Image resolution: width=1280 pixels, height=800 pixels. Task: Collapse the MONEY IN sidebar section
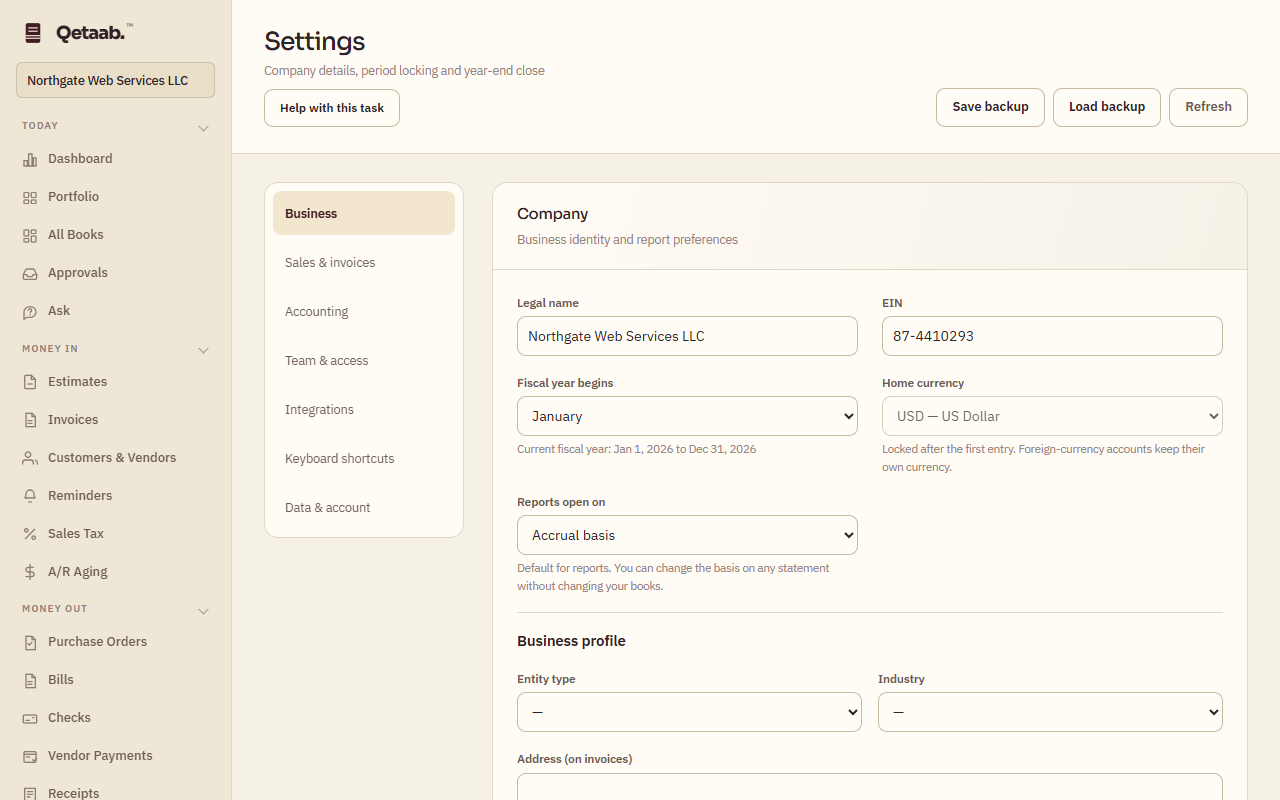coord(203,350)
